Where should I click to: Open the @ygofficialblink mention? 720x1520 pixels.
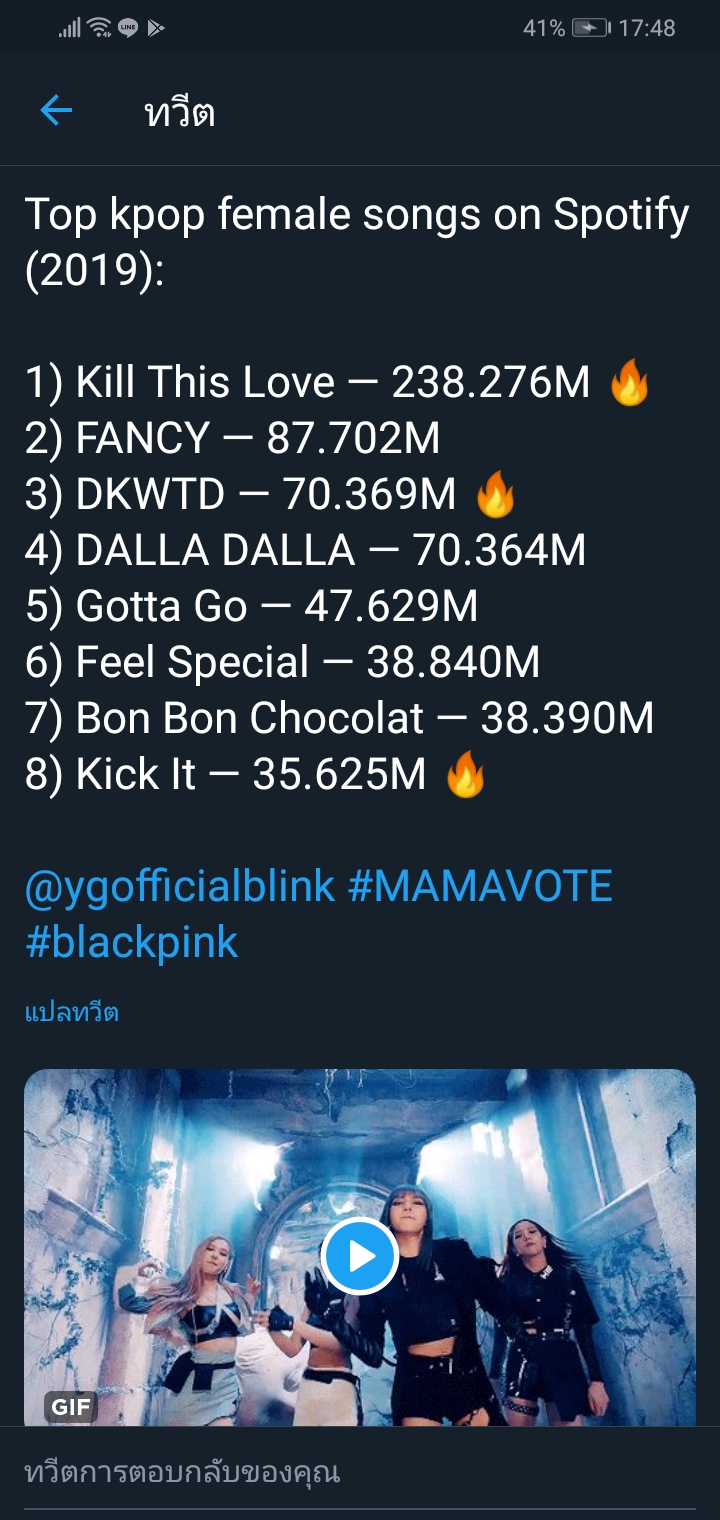pyautogui.click(x=180, y=887)
